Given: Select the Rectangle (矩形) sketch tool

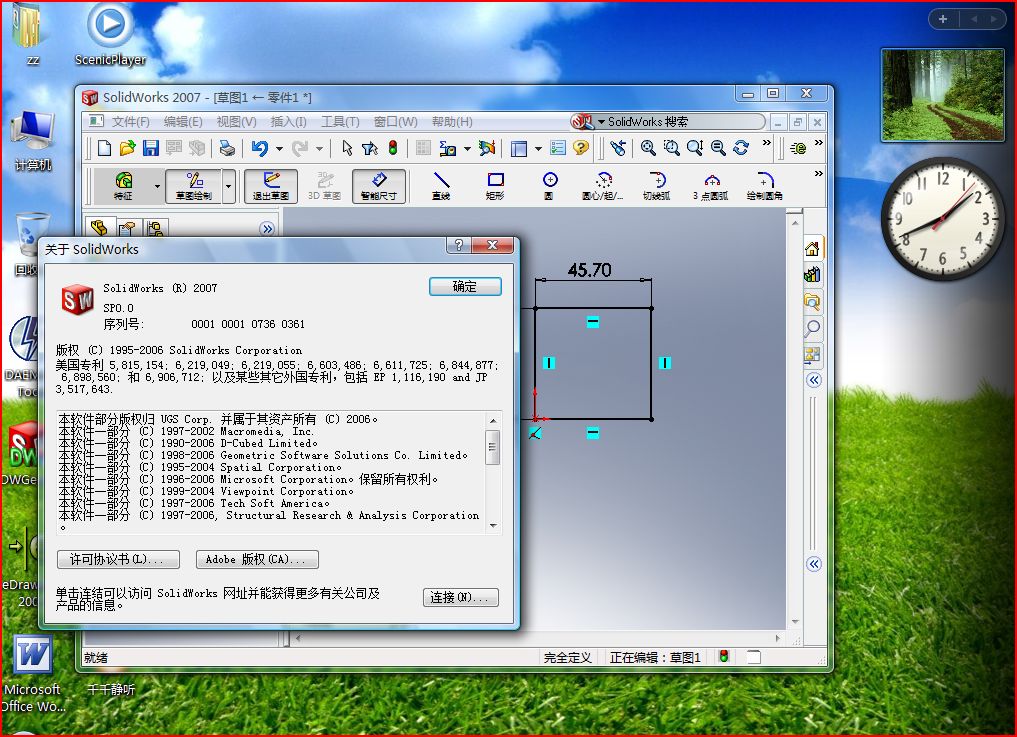Looking at the screenshot, I should pos(496,182).
